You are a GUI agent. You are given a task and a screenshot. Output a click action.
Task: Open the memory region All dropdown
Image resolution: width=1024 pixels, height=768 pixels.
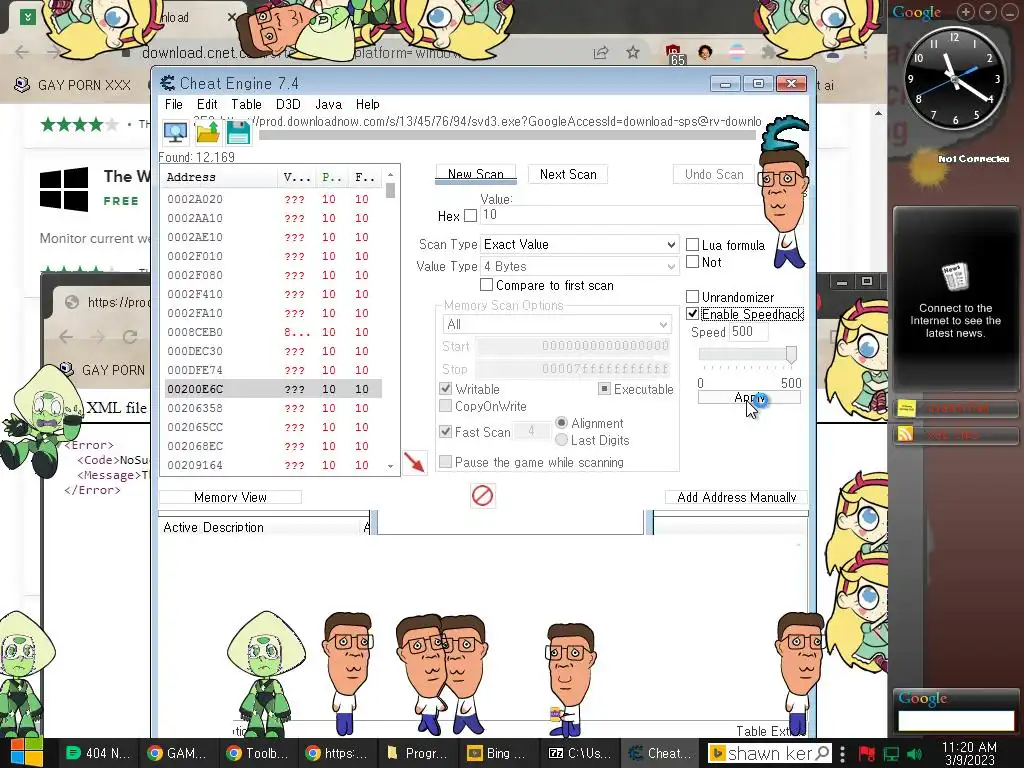(556, 325)
